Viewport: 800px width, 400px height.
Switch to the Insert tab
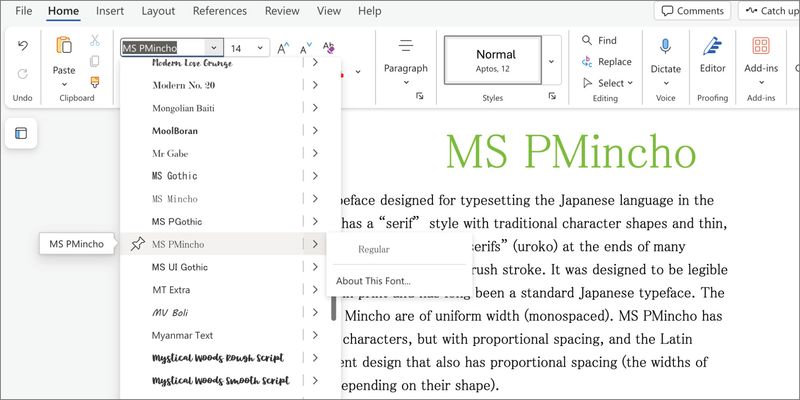point(110,11)
